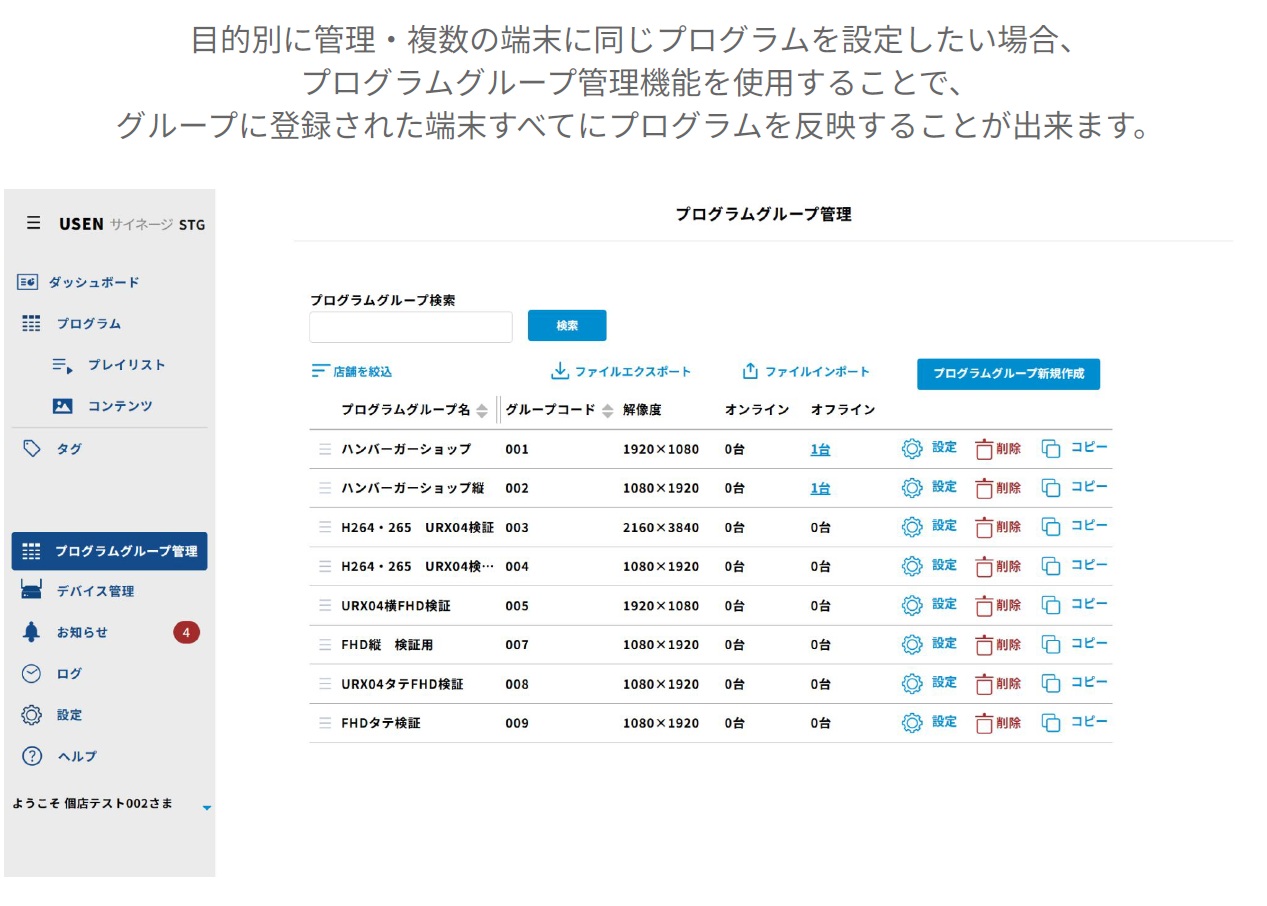The height and width of the screenshot is (906, 1267).
Task: Copy FHD縦 検証用 group
Action: point(1075,643)
